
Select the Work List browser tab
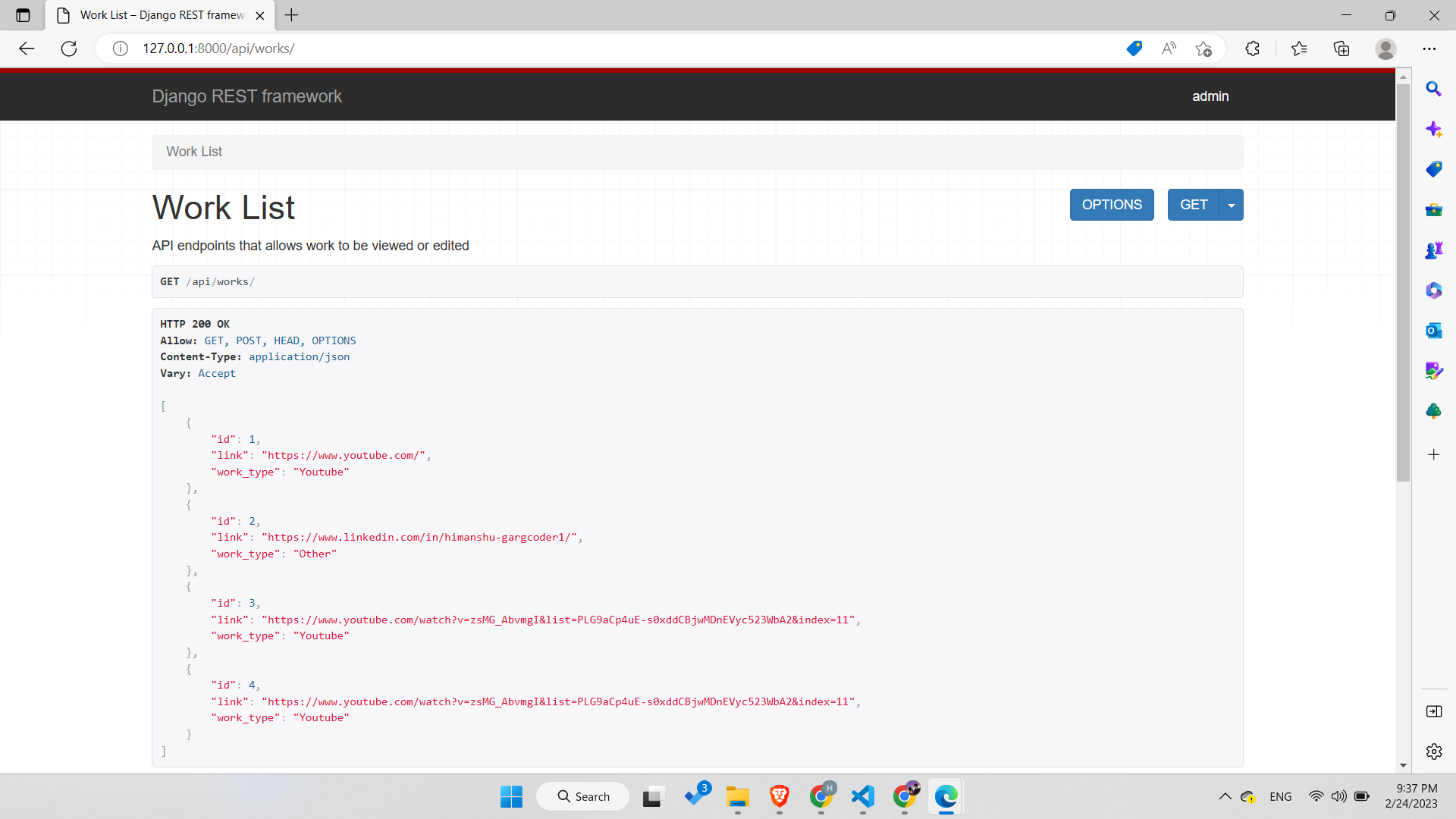[x=162, y=15]
